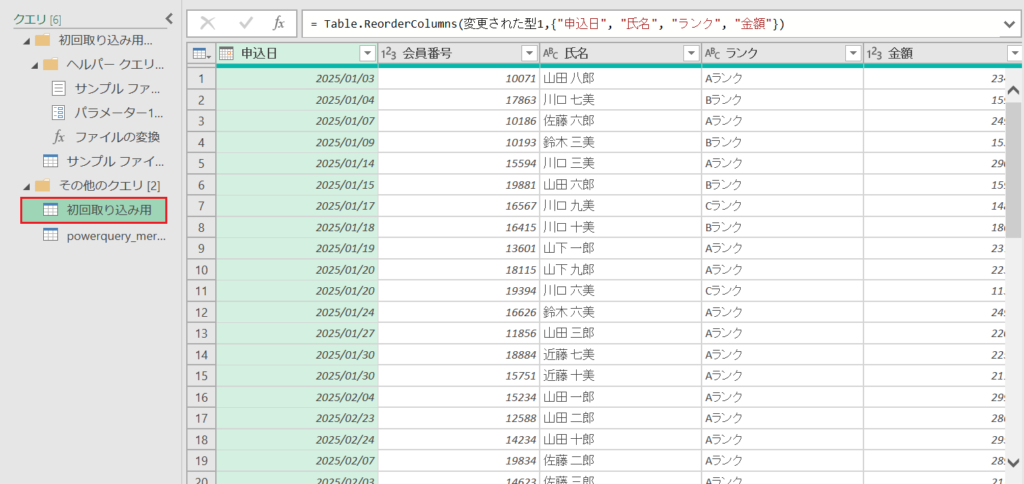Click the name cell 鈴木 三美
The height and width of the screenshot is (484, 1024).
click(x=620, y=142)
